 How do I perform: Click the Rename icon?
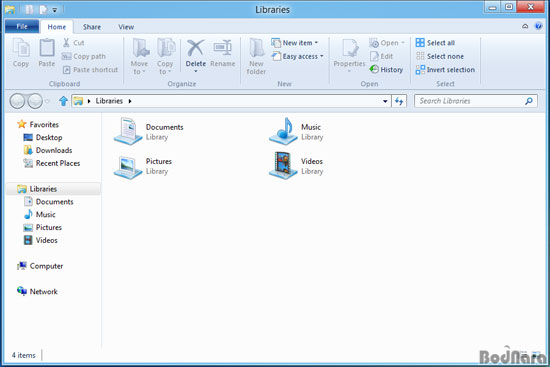pos(223,48)
